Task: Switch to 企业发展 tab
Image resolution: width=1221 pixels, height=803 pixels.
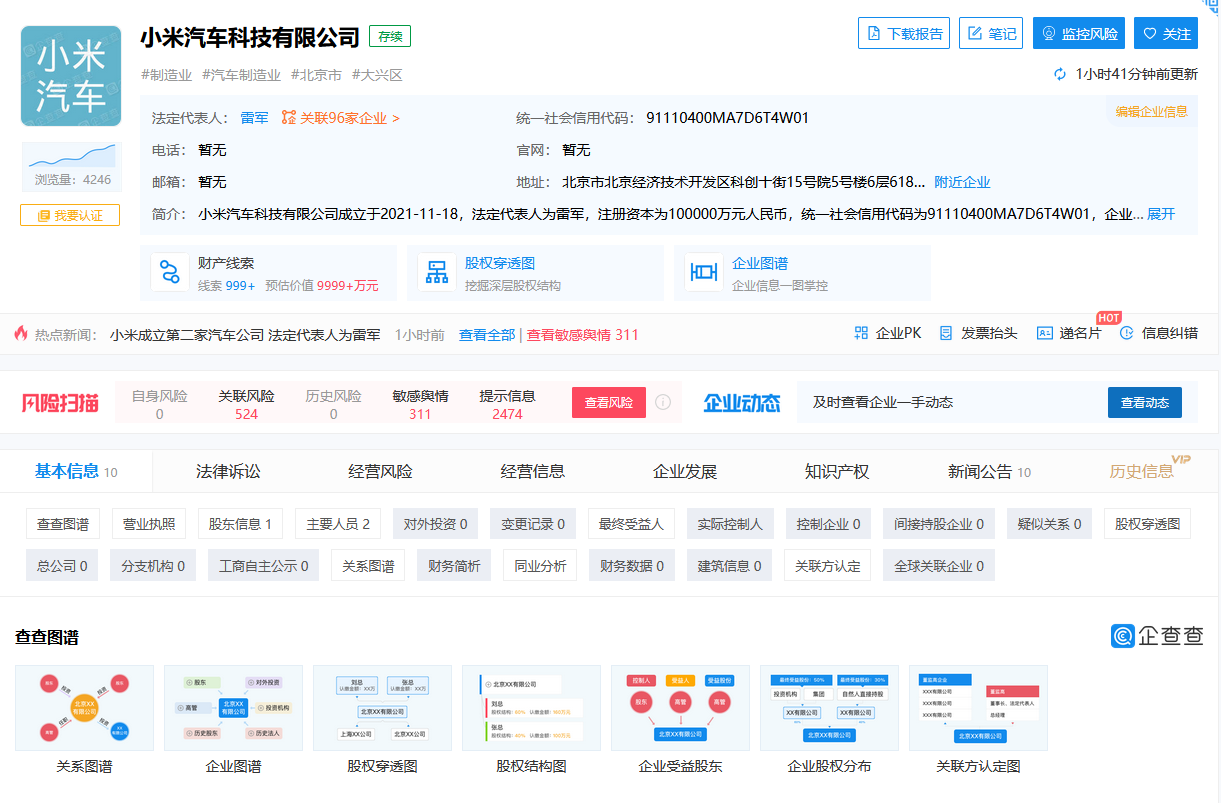Action: click(x=684, y=471)
